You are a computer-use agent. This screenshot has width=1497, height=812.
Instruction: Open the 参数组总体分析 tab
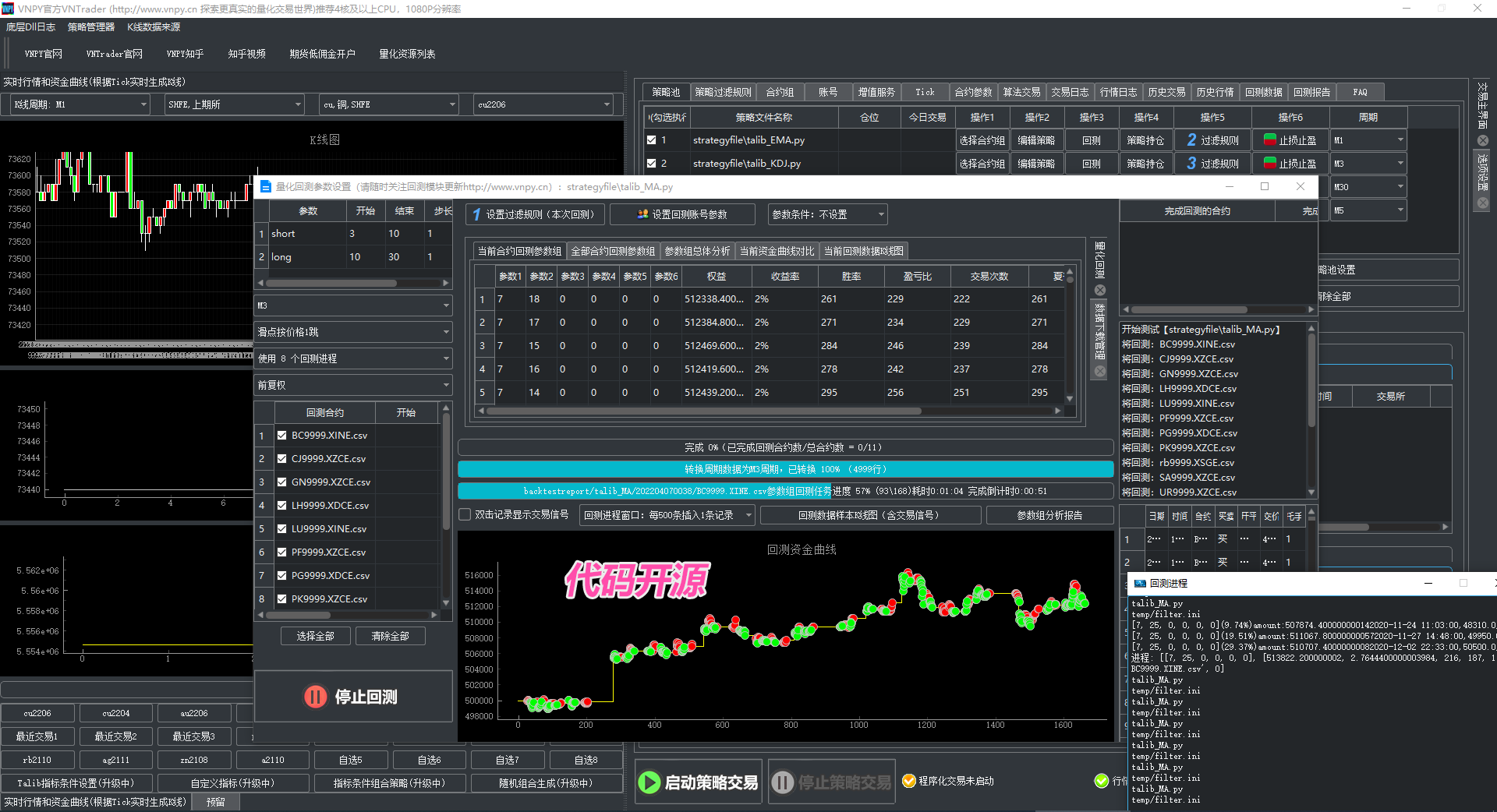(x=697, y=251)
